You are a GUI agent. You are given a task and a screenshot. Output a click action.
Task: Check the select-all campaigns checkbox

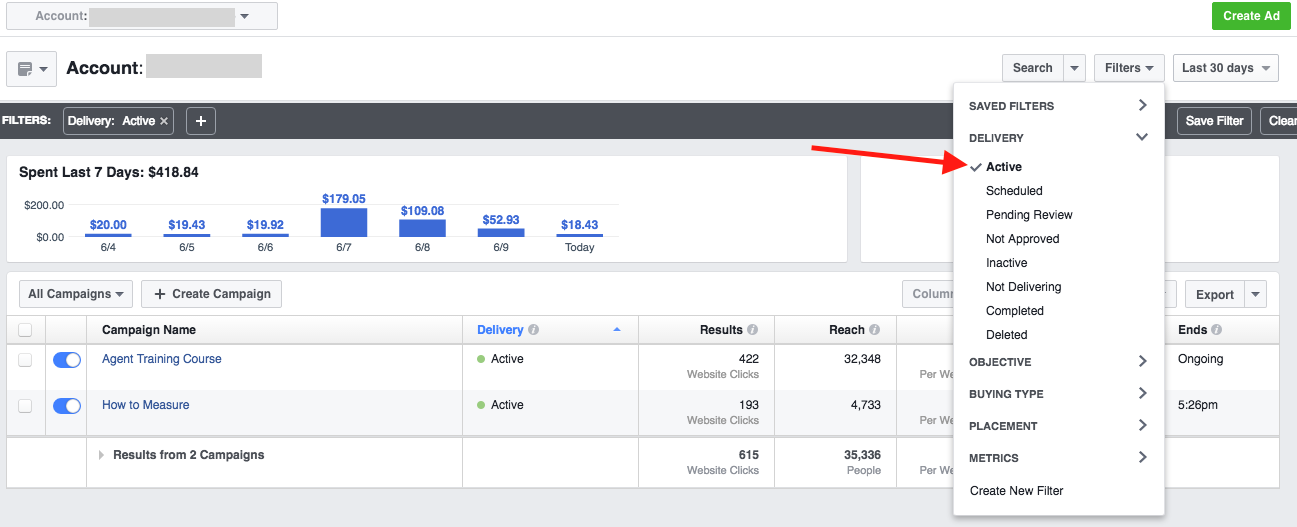[x=25, y=330]
